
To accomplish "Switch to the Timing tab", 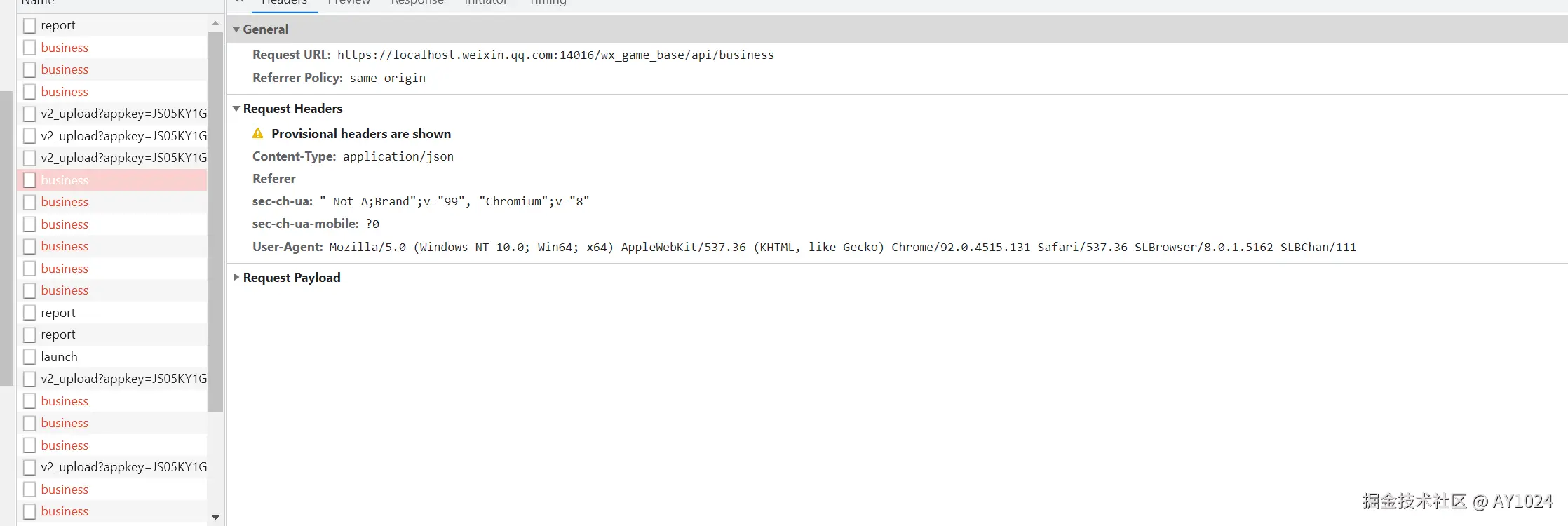I will pos(548,2).
